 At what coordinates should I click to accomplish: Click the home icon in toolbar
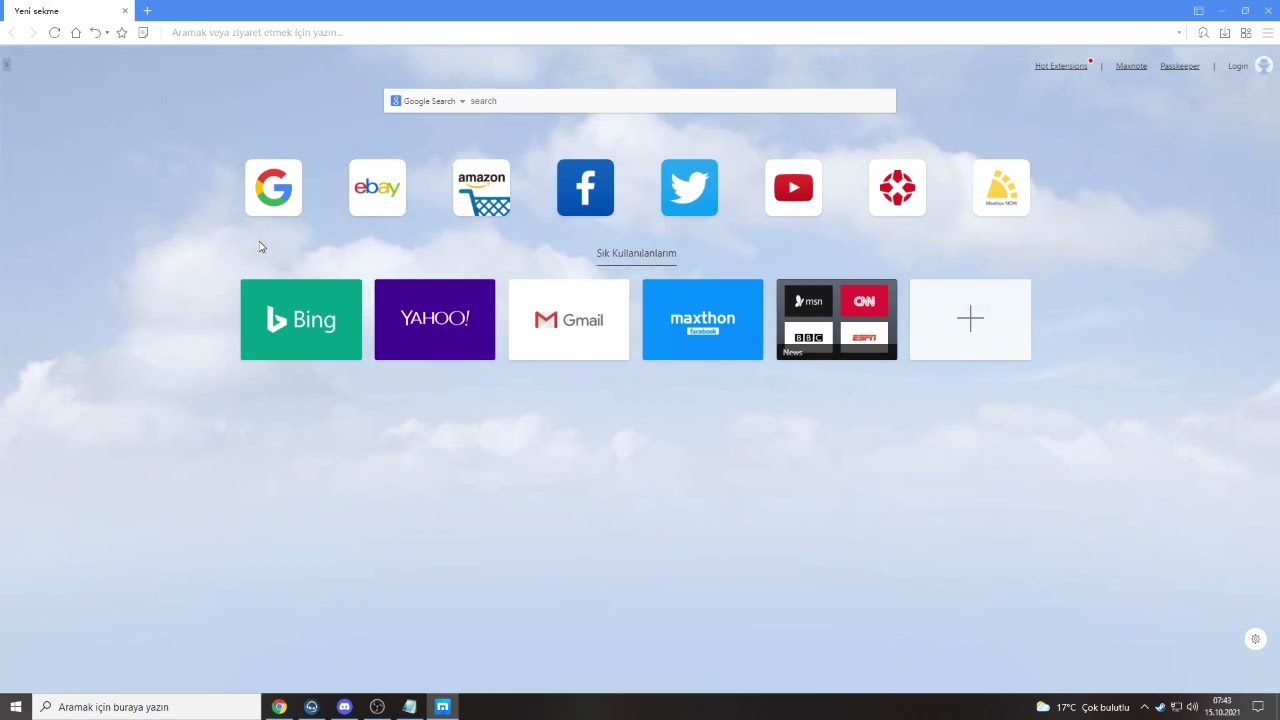[75, 33]
